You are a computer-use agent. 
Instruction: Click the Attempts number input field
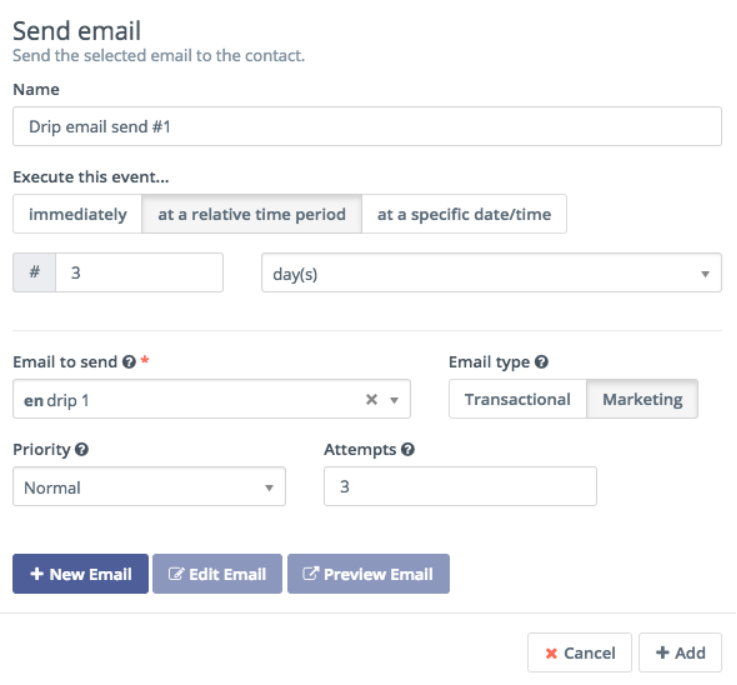coord(460,487)
